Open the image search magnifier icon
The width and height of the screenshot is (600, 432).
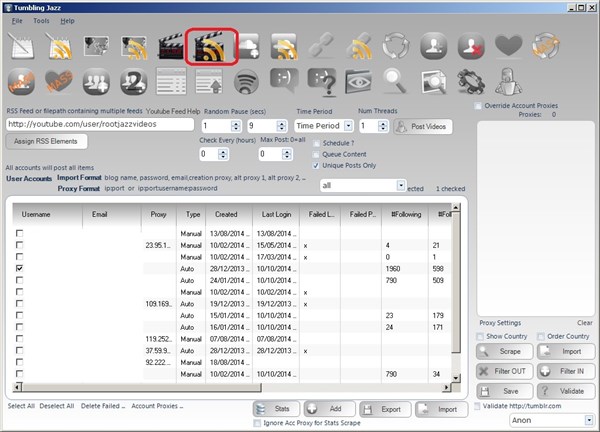tap(434, 82)
